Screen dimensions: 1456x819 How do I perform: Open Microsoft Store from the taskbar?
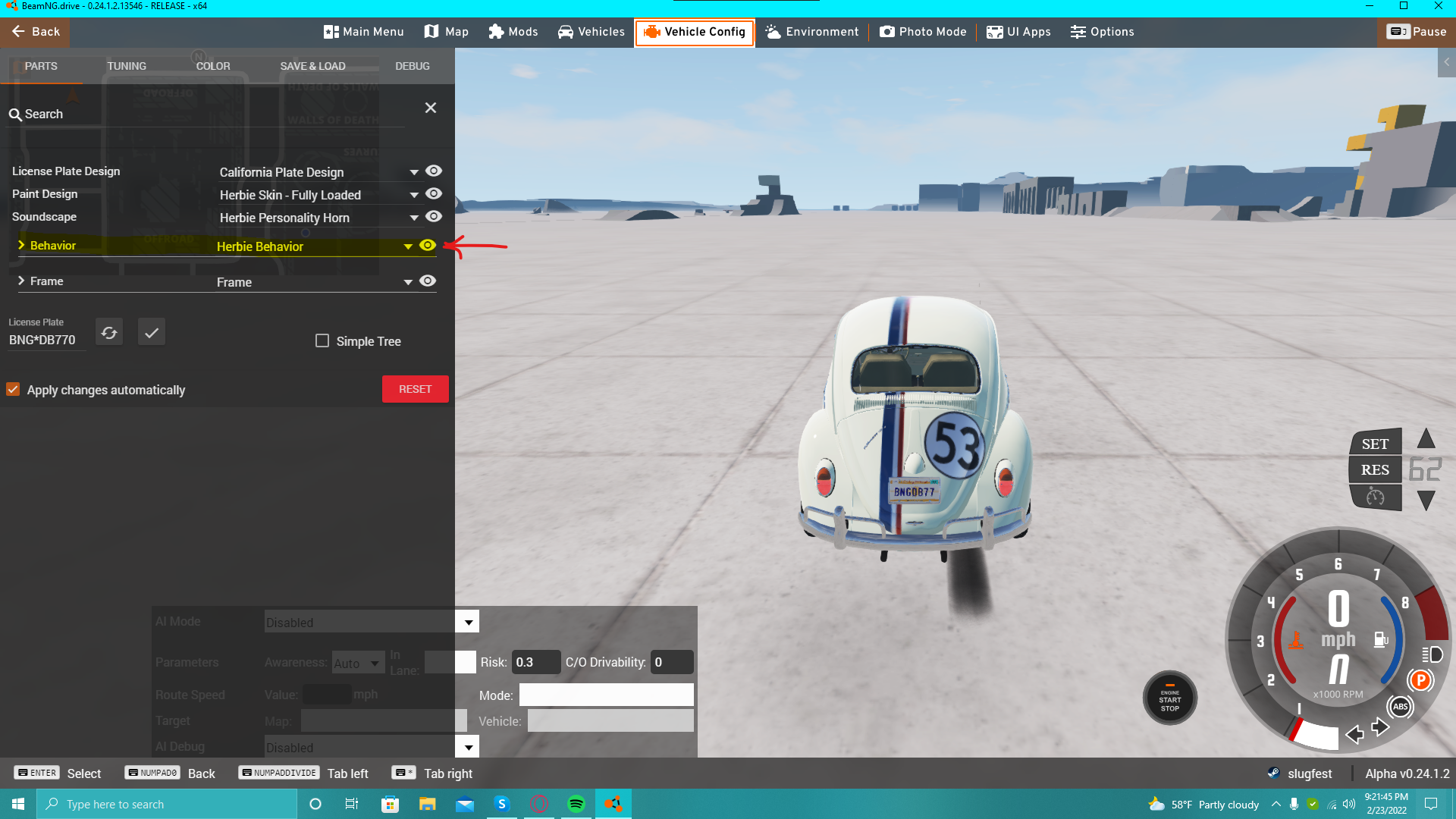coord(390,804)
